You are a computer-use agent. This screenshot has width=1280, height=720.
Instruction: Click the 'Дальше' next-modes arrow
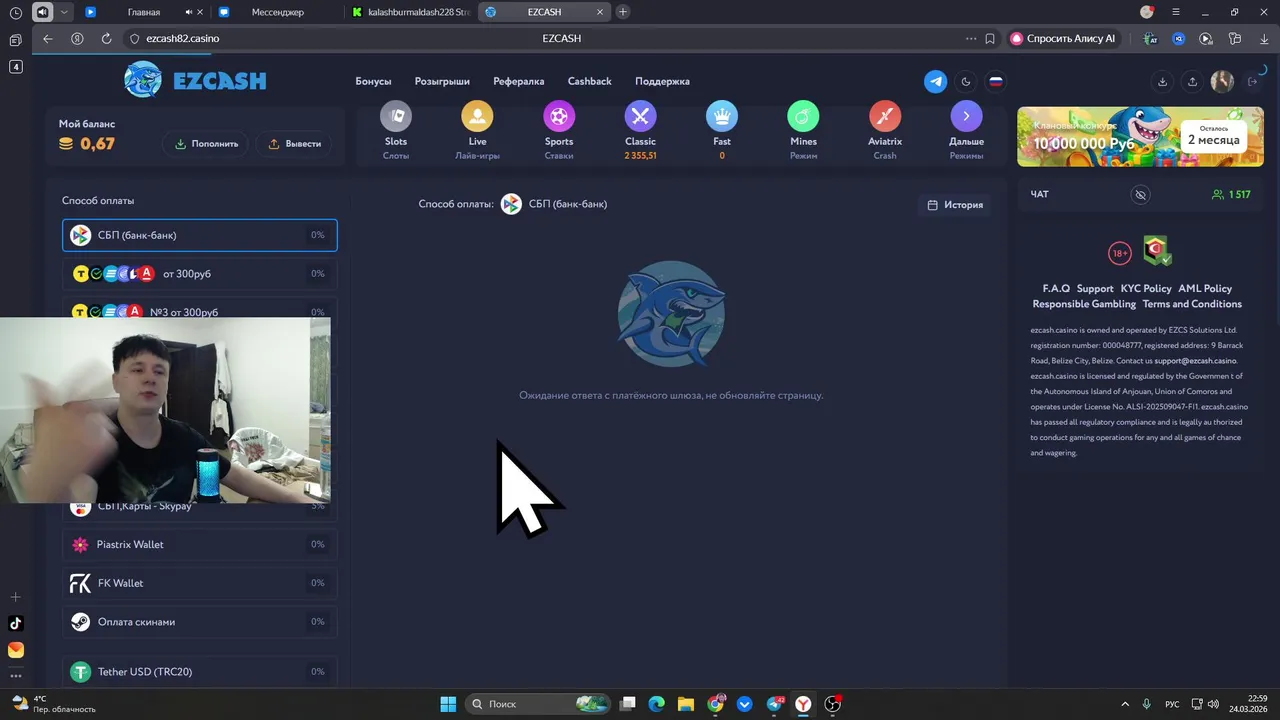tap(966, 116)
